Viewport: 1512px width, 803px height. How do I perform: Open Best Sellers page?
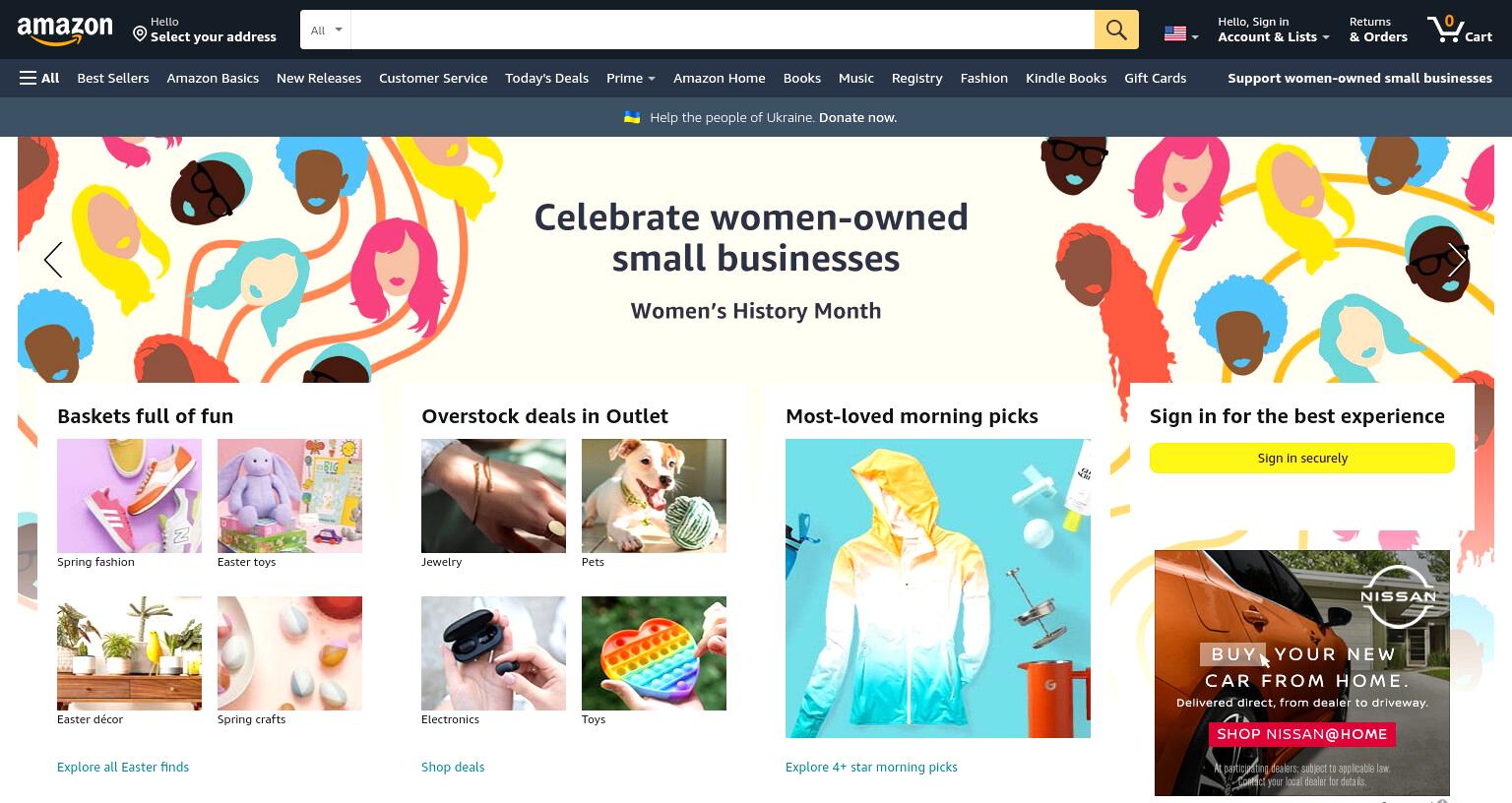(x=113, y=78)
